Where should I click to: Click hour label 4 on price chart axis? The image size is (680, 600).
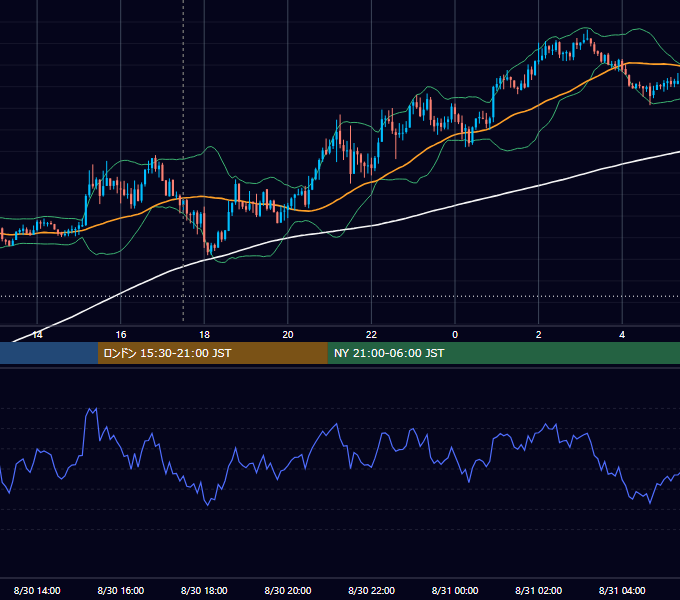coord(622,335)
